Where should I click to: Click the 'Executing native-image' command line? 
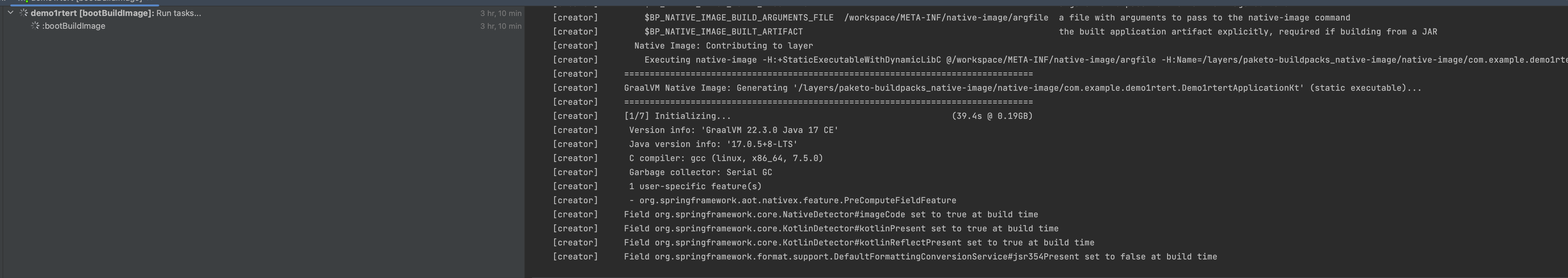click(x=791, y=60)
